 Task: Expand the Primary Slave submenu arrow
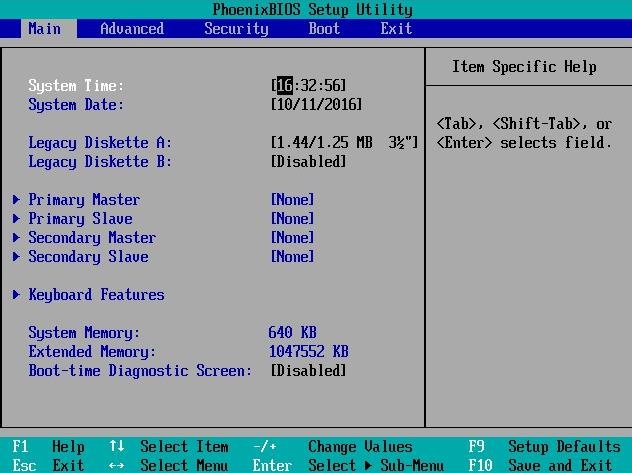16,218
